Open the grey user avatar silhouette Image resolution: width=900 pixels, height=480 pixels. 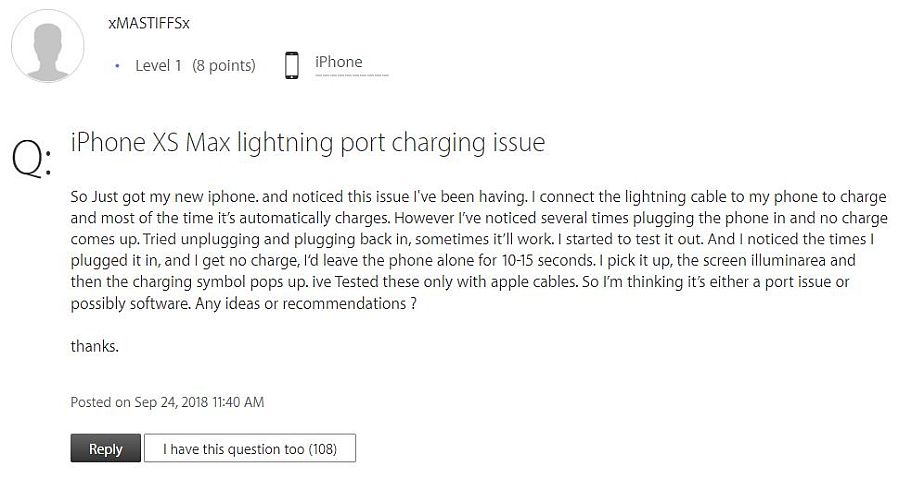point(48,46)
